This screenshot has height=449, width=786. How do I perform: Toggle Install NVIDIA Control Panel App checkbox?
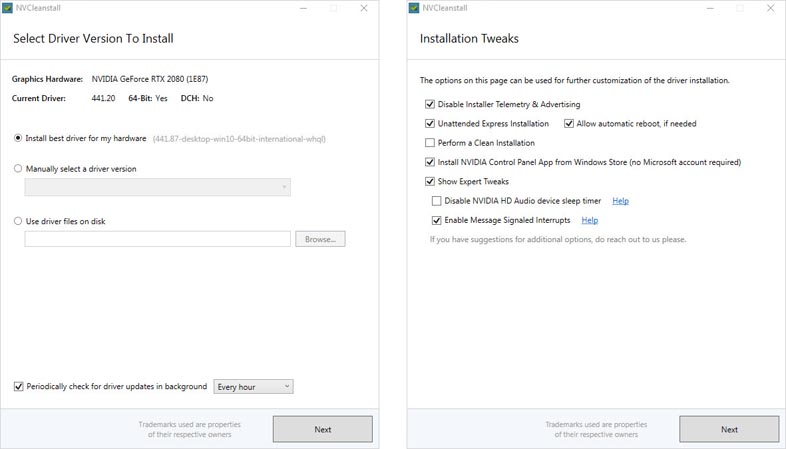(430, 162)
